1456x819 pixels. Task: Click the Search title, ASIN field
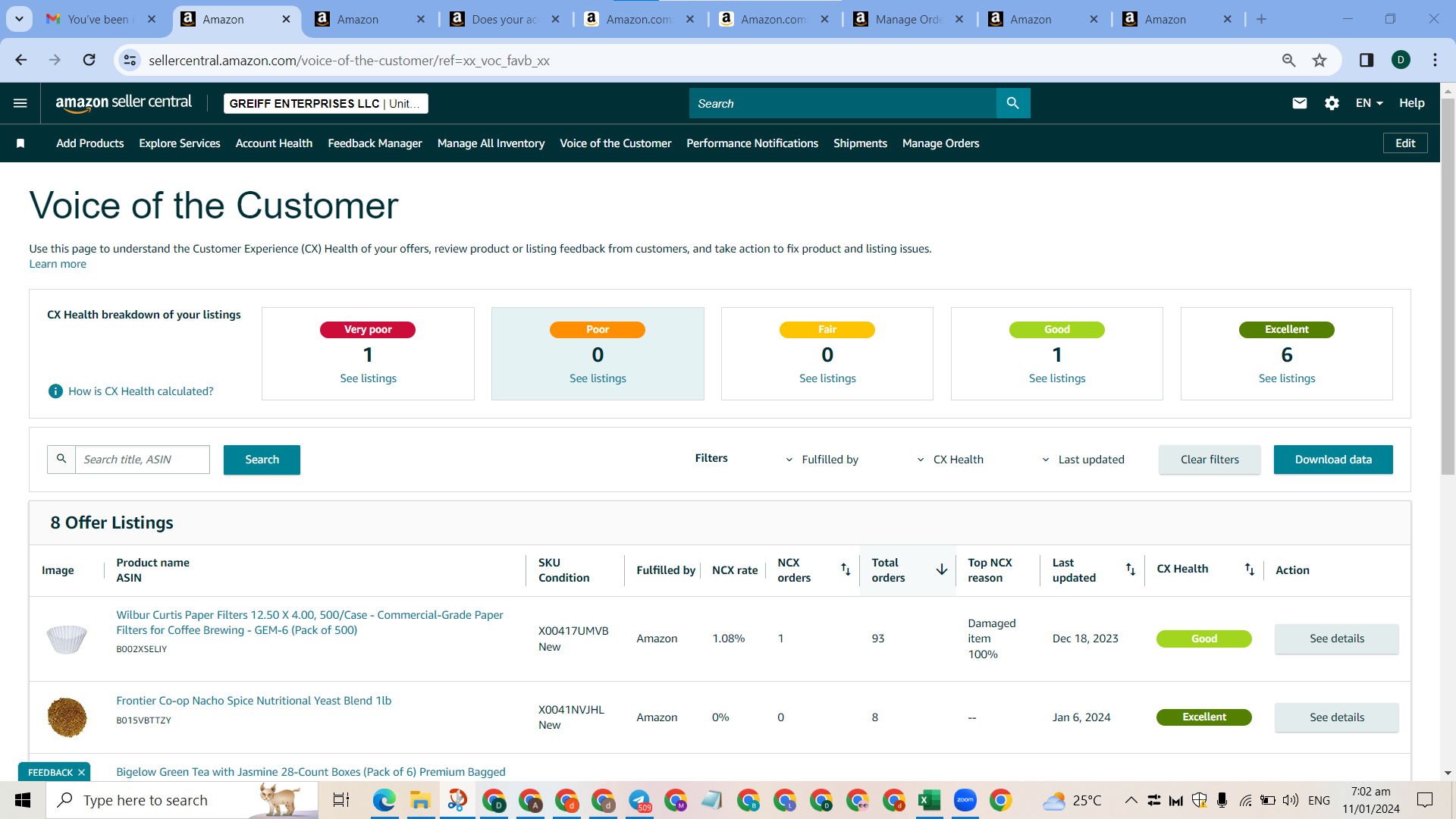pyautogui.click(x=143, y=460)
